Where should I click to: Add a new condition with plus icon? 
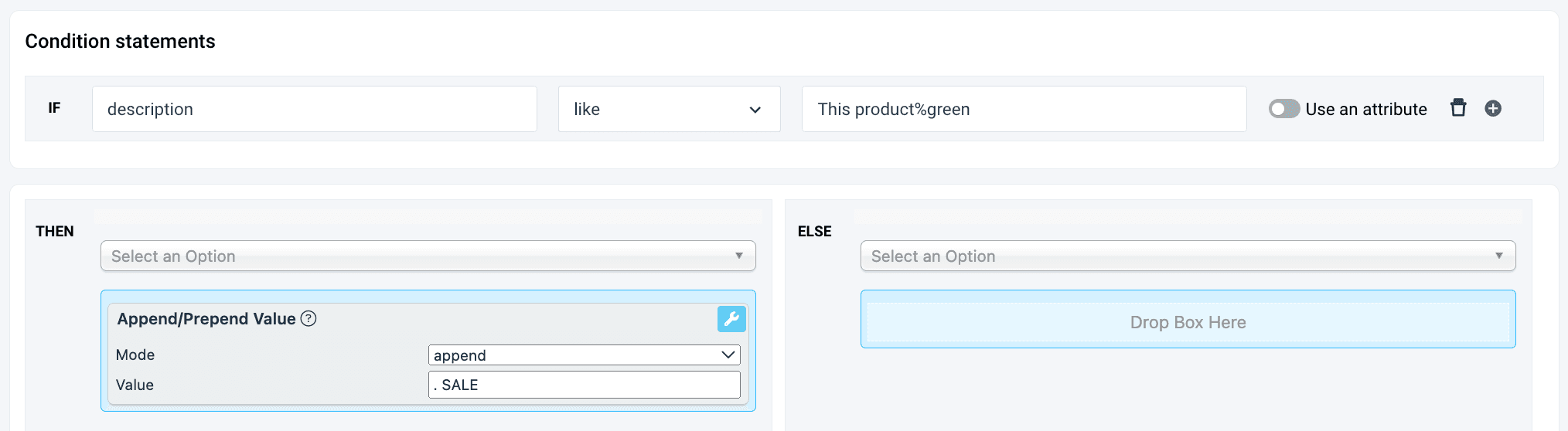tap(1493, 108)
